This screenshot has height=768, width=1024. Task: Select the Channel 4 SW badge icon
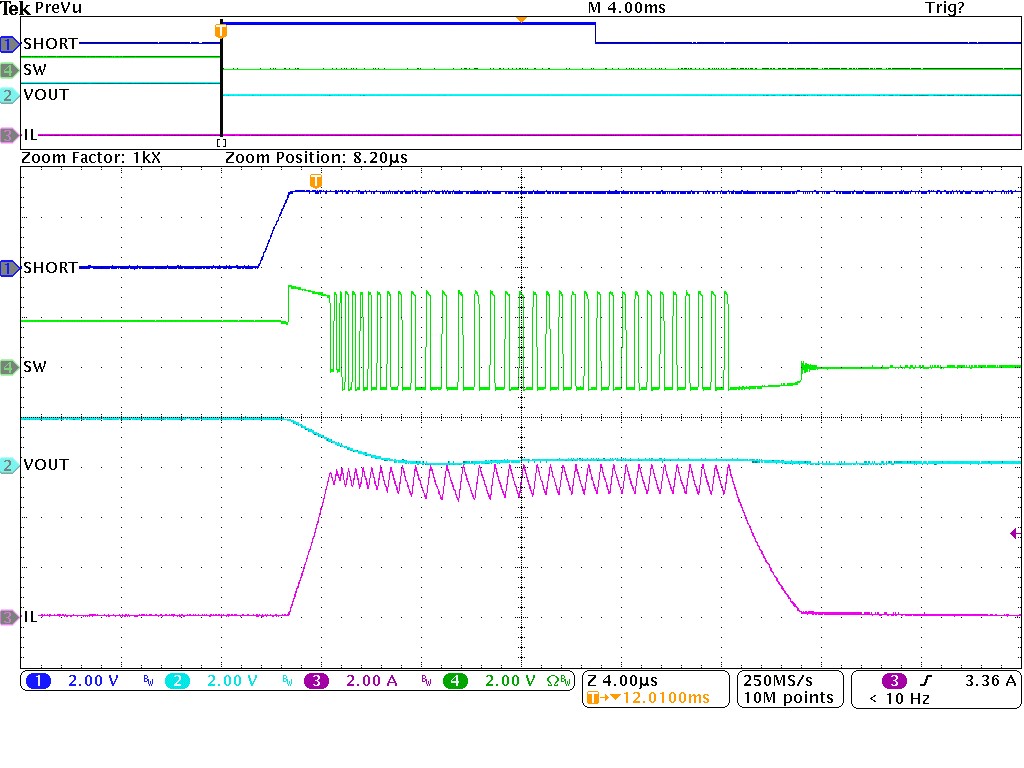click(x=8, y=366)
